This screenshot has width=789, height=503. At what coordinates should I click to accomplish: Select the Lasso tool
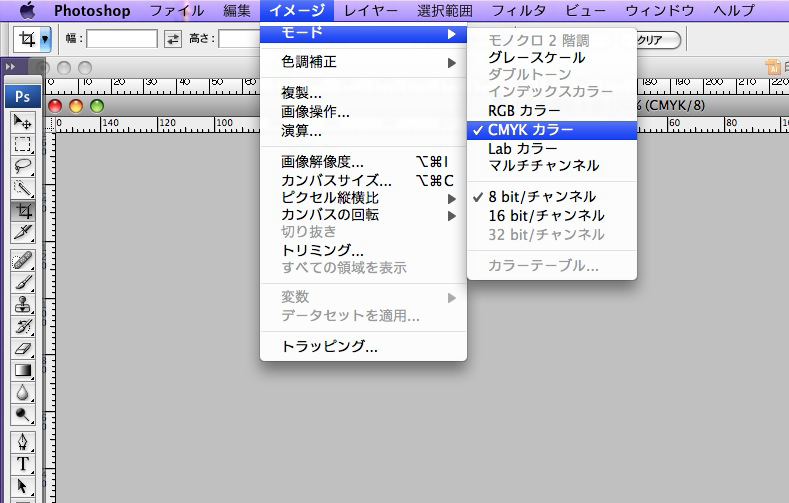tap(23, 166)
